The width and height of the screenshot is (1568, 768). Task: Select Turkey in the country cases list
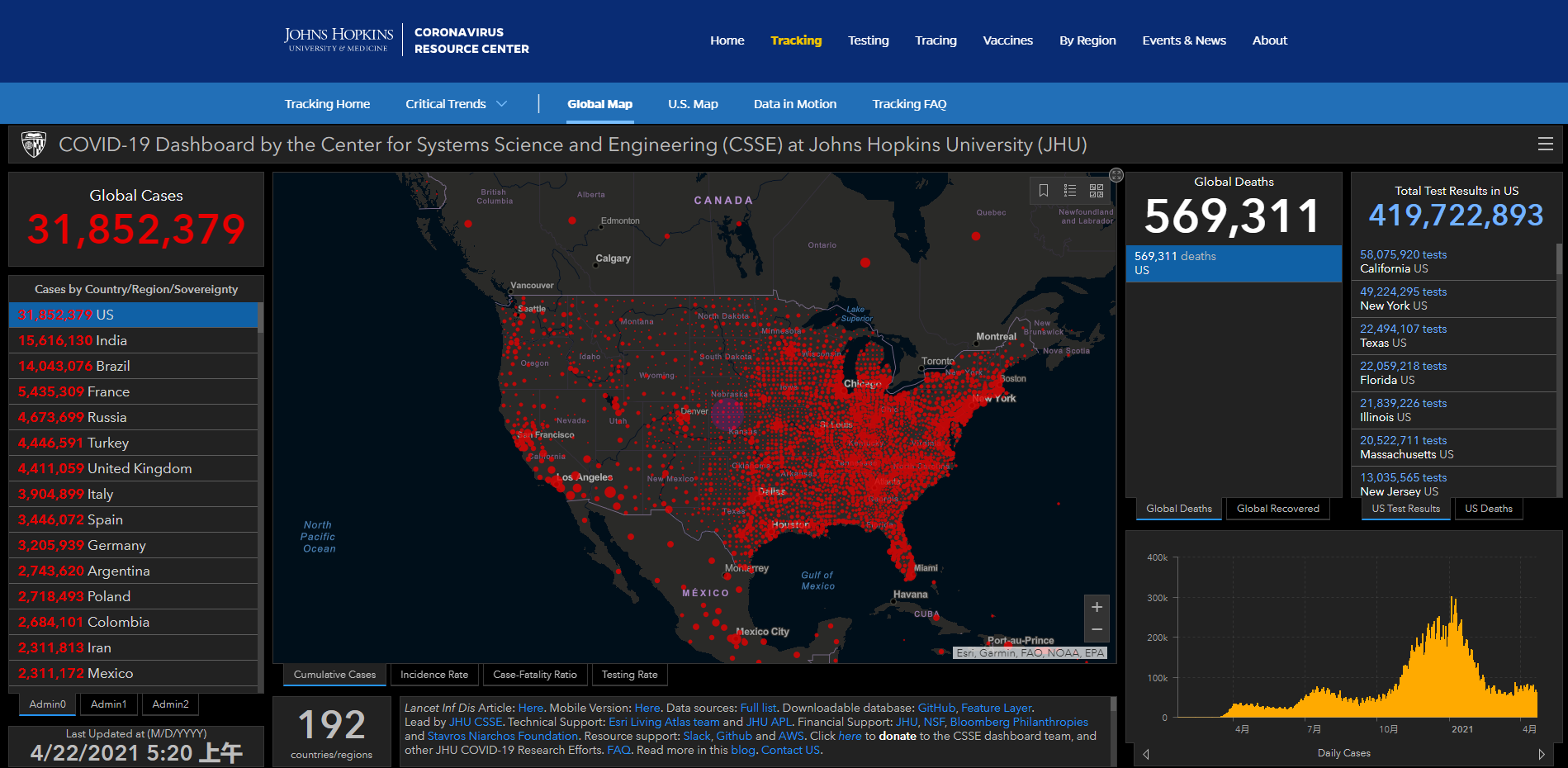pos(133,443)
